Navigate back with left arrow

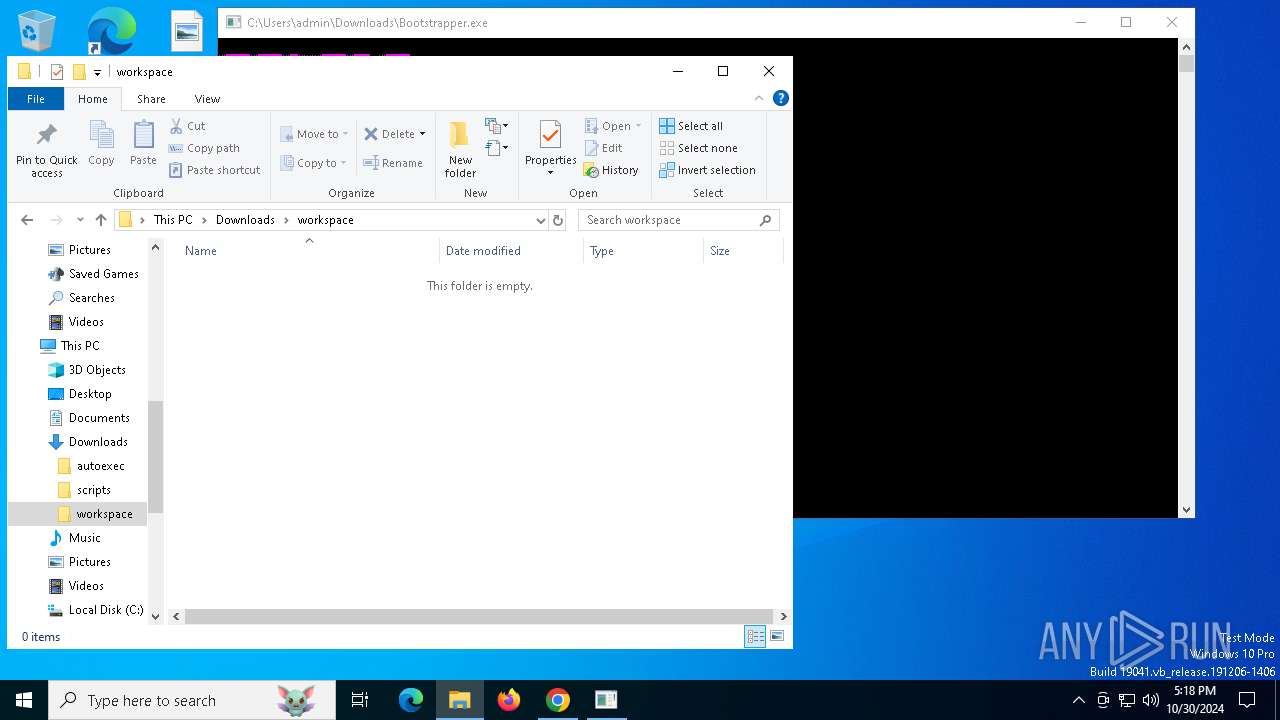[x=27, y=220]
